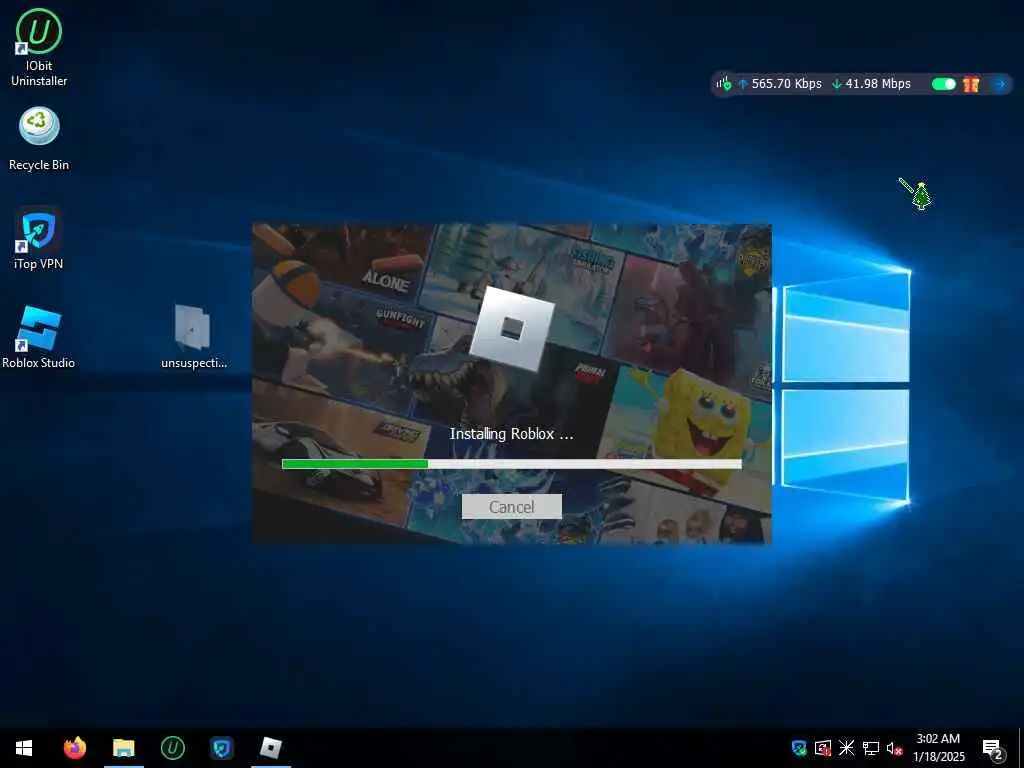Open the muted volume tray icon

pos(894,748)
